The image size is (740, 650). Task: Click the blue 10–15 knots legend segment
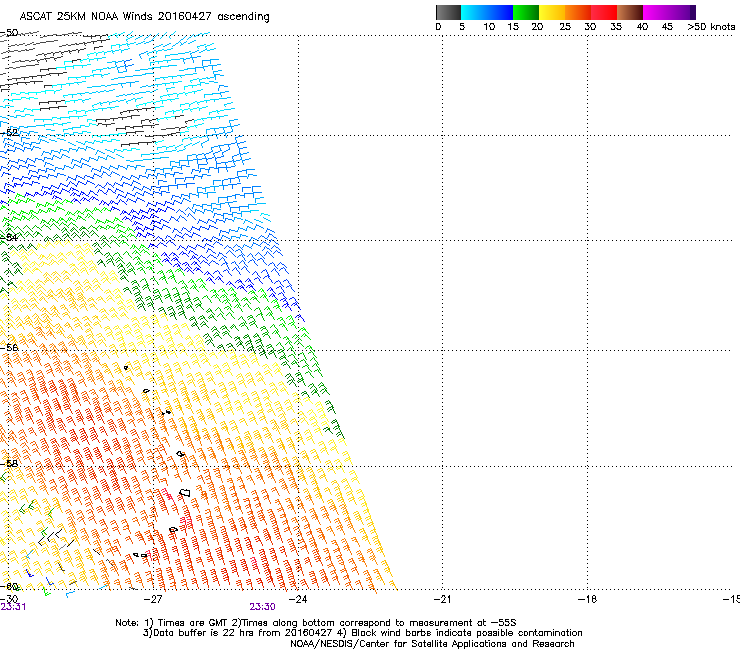[x=500, y=12]
